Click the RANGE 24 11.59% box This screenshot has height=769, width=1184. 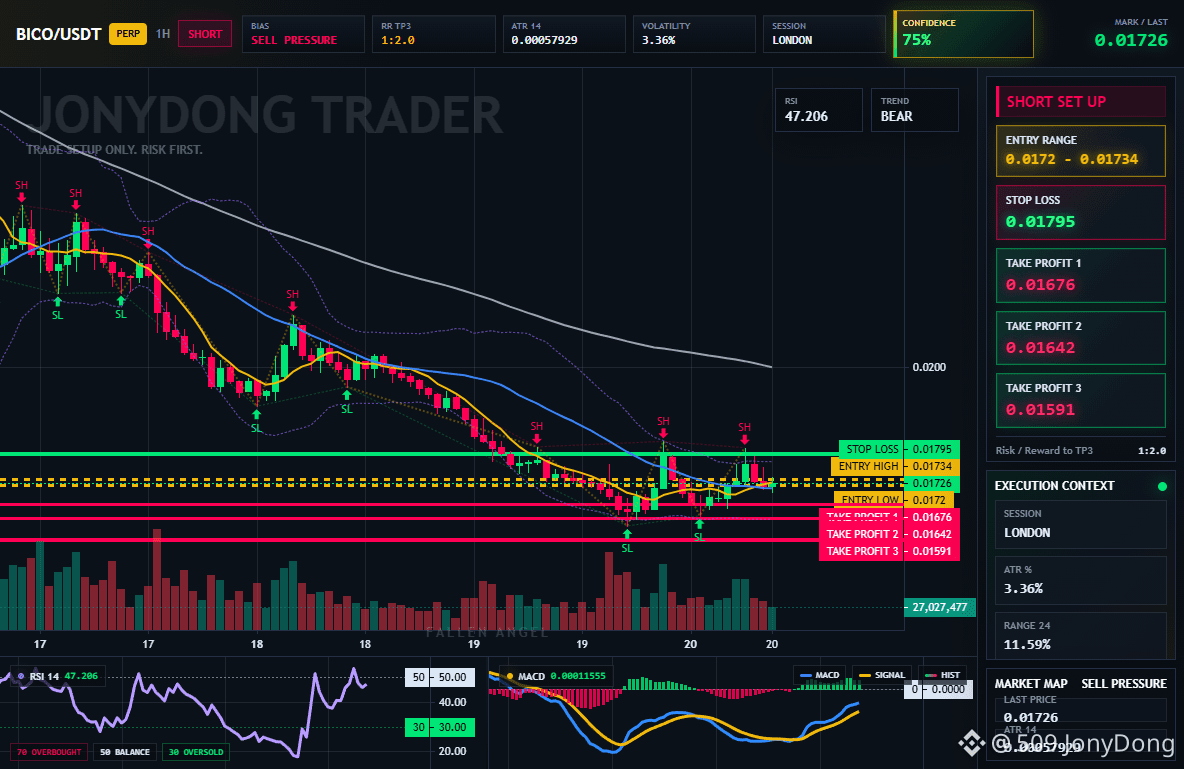click(x=1081, y=636)
